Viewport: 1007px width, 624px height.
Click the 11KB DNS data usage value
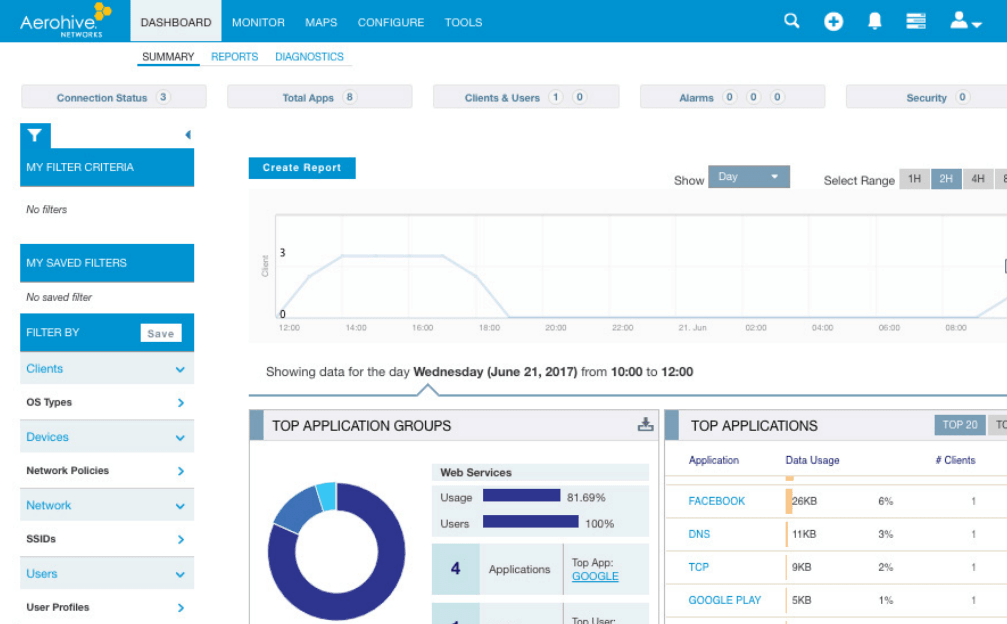[804, 534]
